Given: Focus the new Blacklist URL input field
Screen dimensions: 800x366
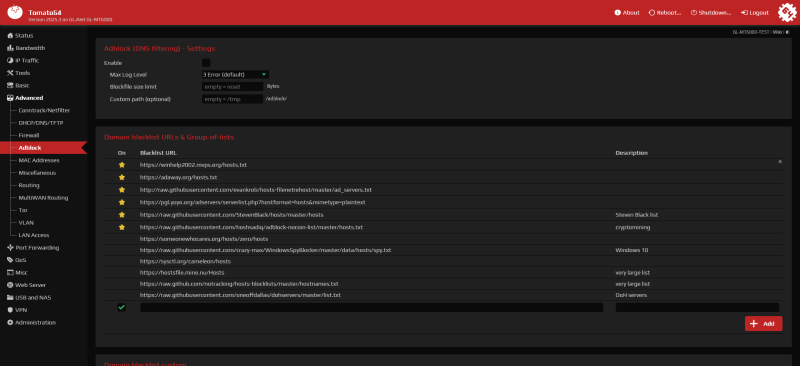Looking at the screenshot, I should tap(371, 307).
